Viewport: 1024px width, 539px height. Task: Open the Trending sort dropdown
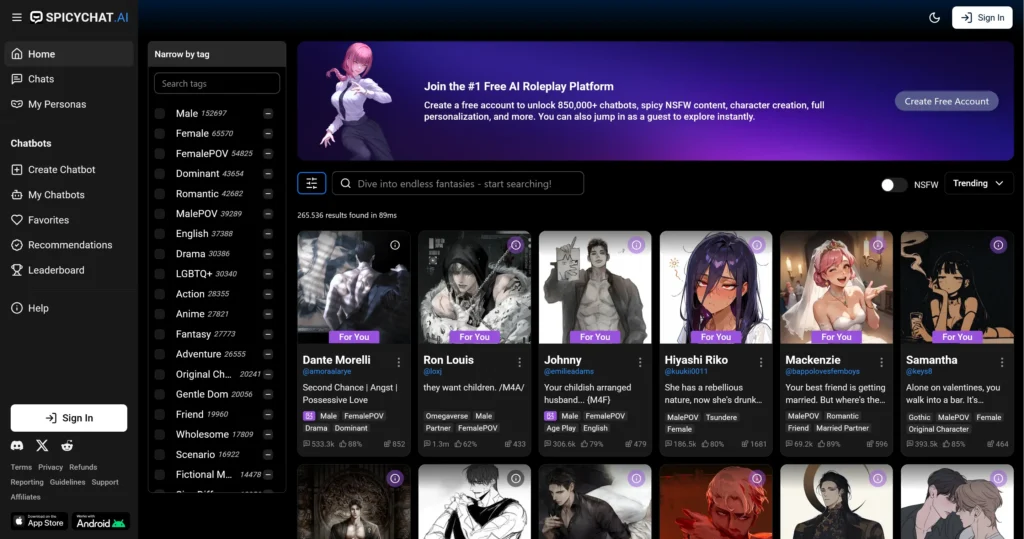point(978,184)
